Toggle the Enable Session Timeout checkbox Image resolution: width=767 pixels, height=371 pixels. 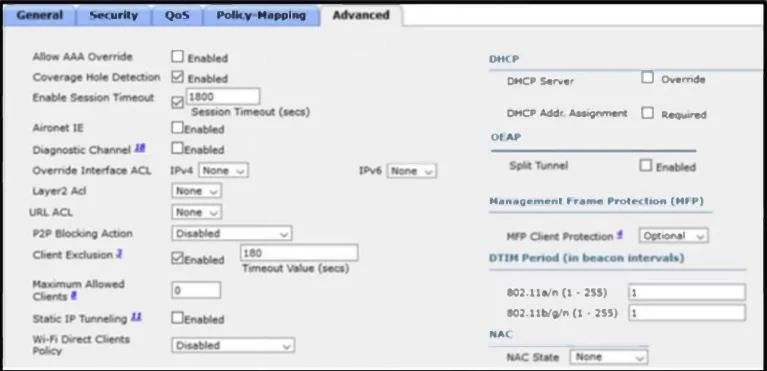coord(178,102)
